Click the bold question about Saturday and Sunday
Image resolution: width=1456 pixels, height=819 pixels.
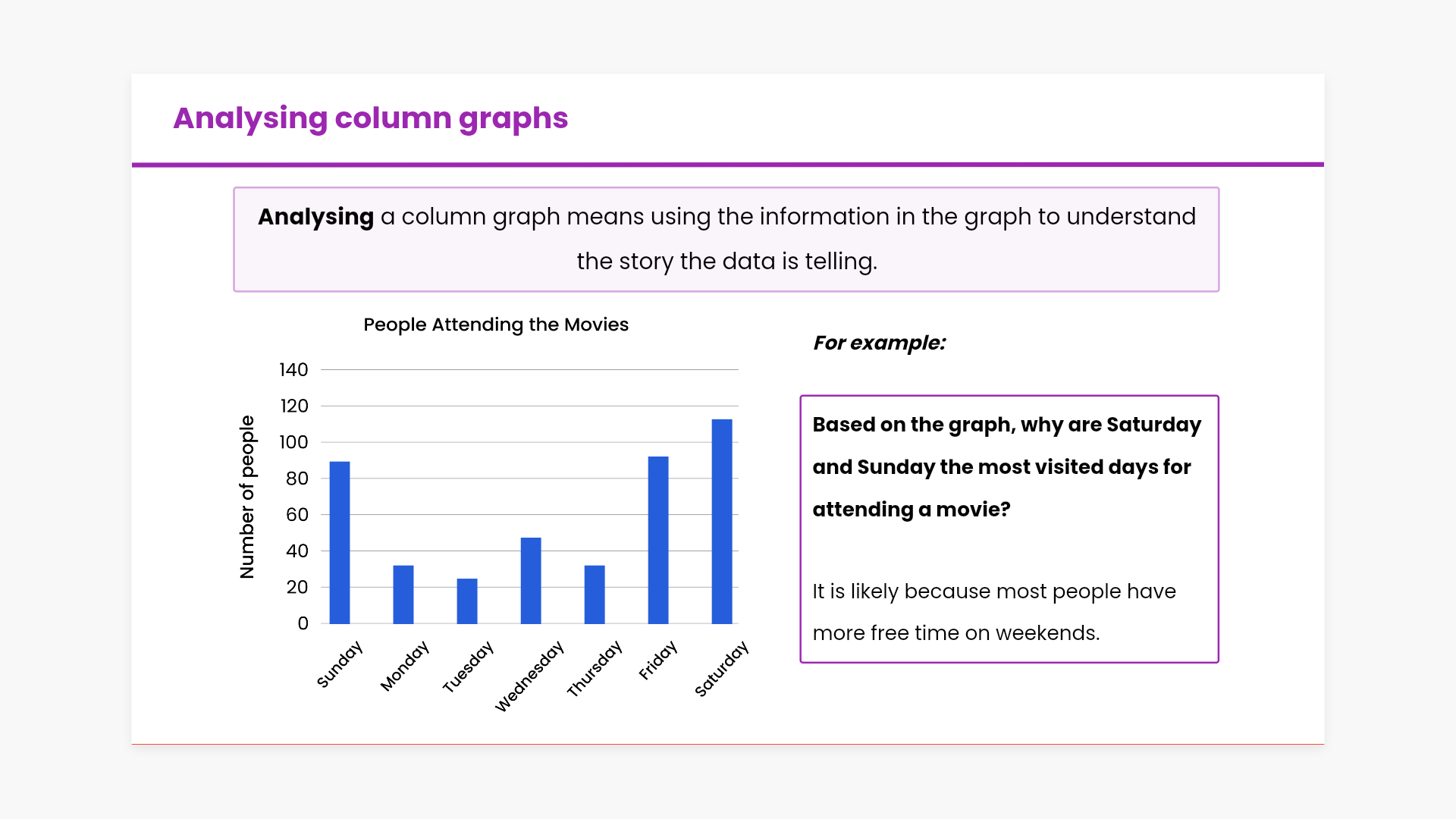click(1006, 467)
